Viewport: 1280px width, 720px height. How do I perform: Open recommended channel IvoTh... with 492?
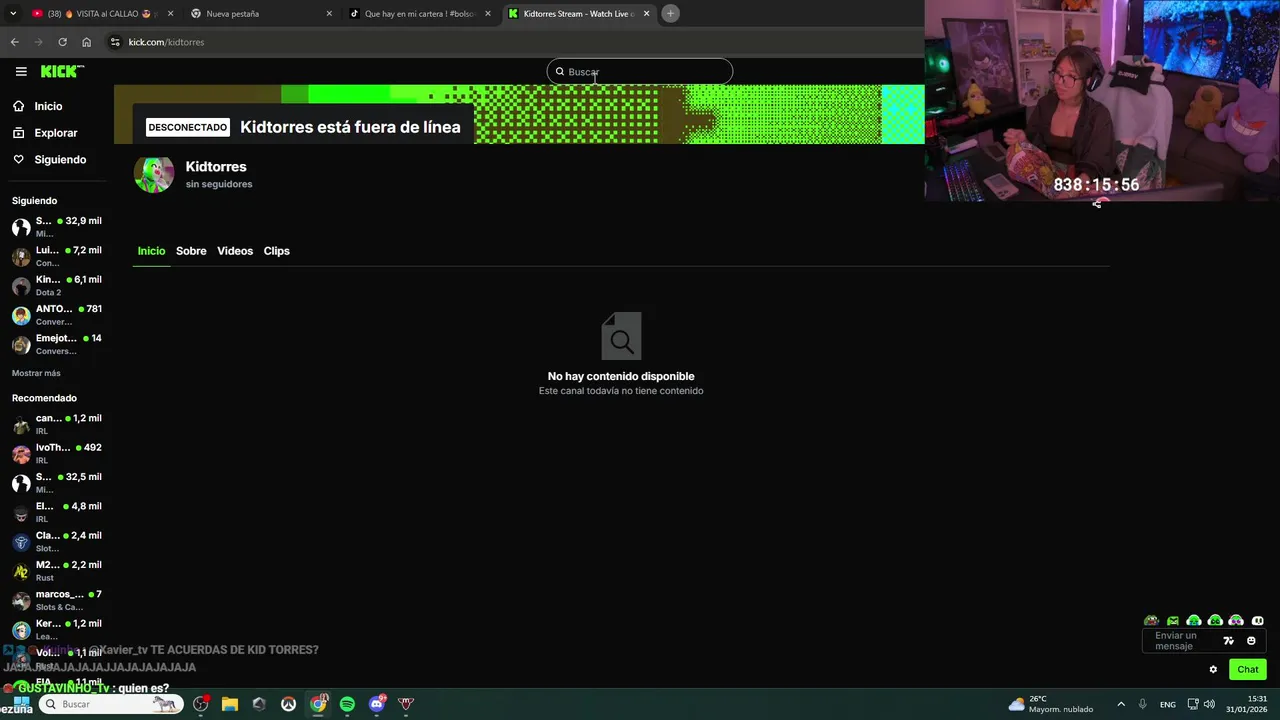click(57, 453)
